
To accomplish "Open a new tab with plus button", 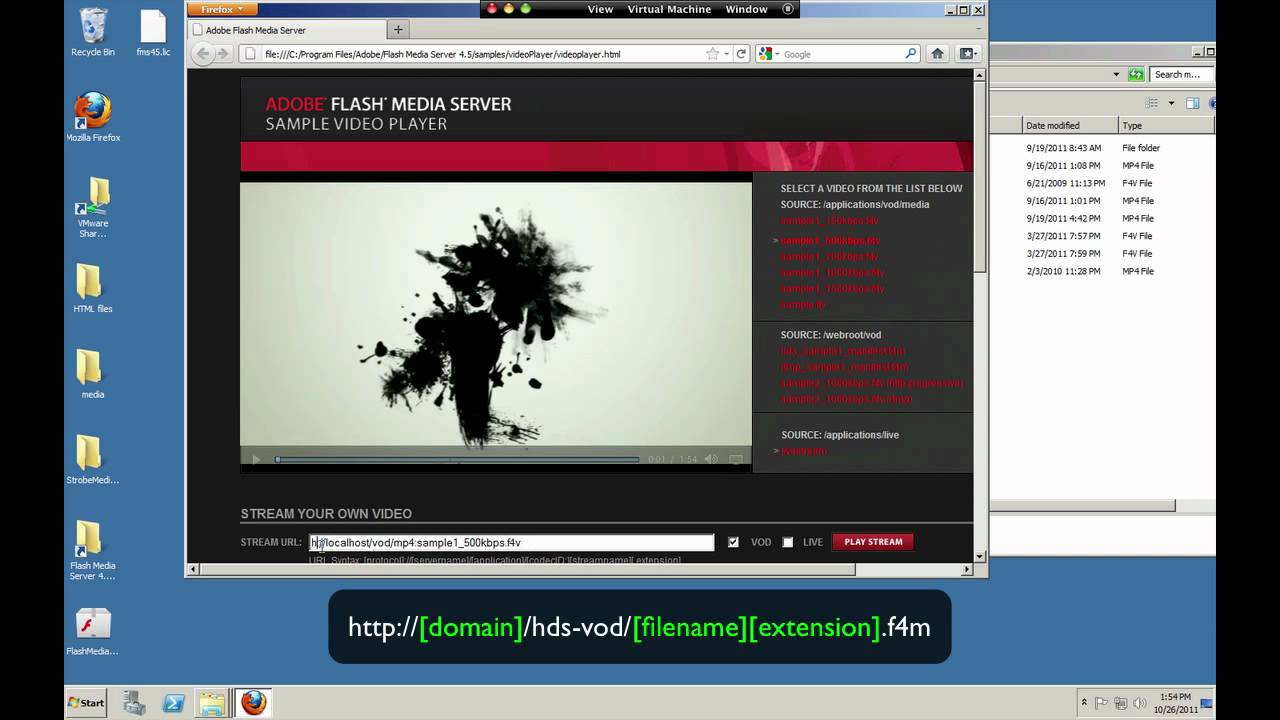I will pyautogui.click(x=398, y=30).
